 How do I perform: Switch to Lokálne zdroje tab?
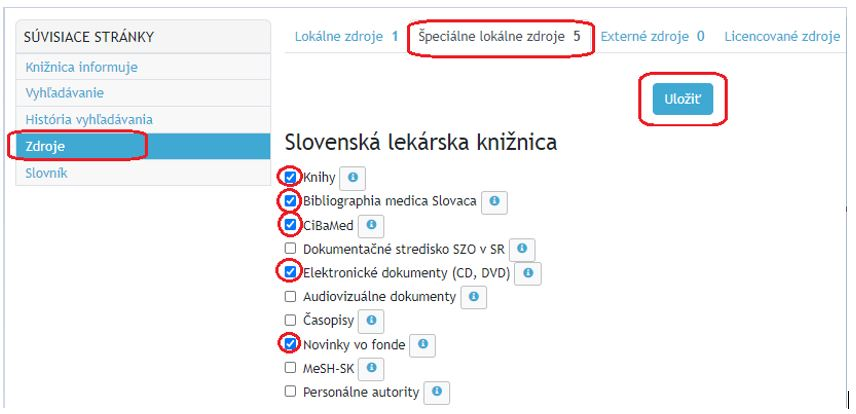tap(347, 37)
